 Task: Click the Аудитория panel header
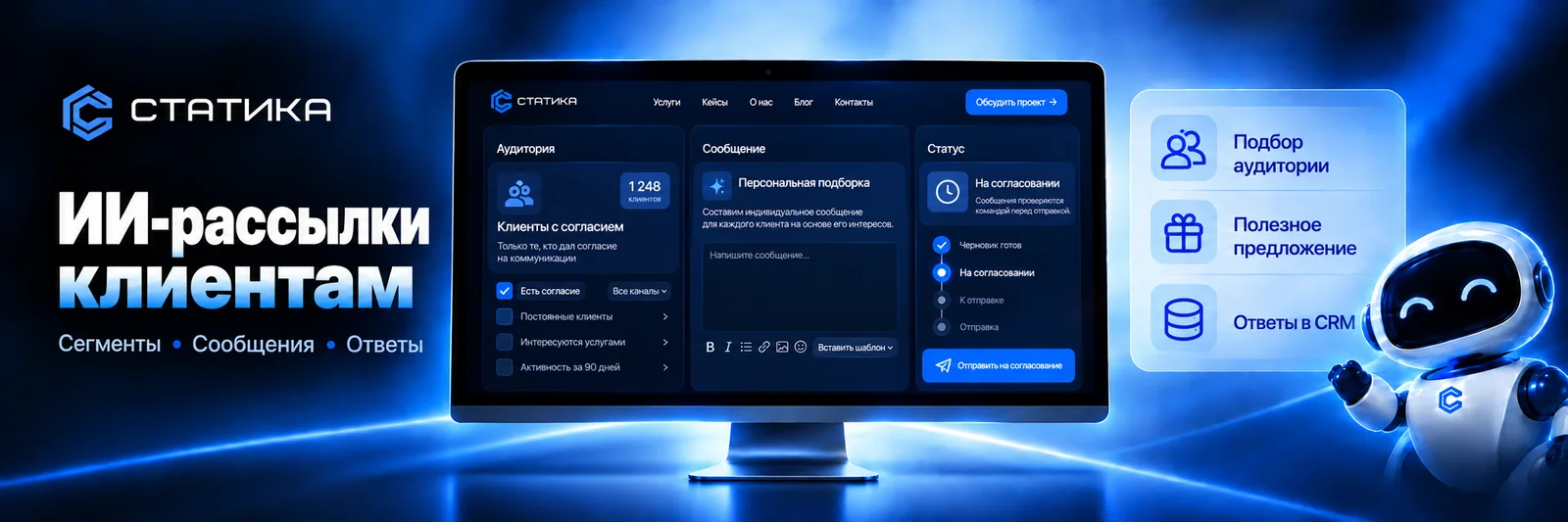tap(525, 149)
